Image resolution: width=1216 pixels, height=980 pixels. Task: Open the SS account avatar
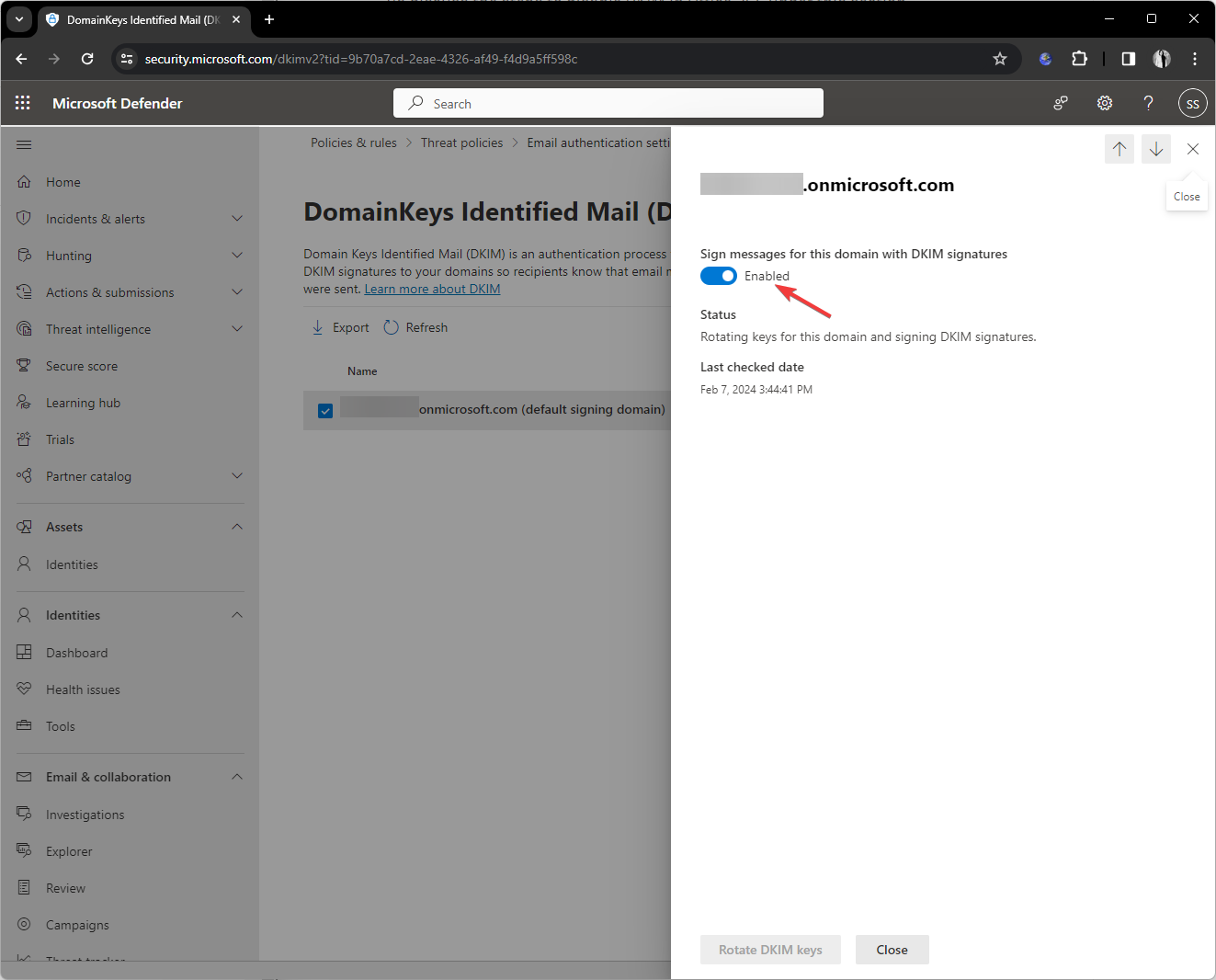pos(1192,103)
